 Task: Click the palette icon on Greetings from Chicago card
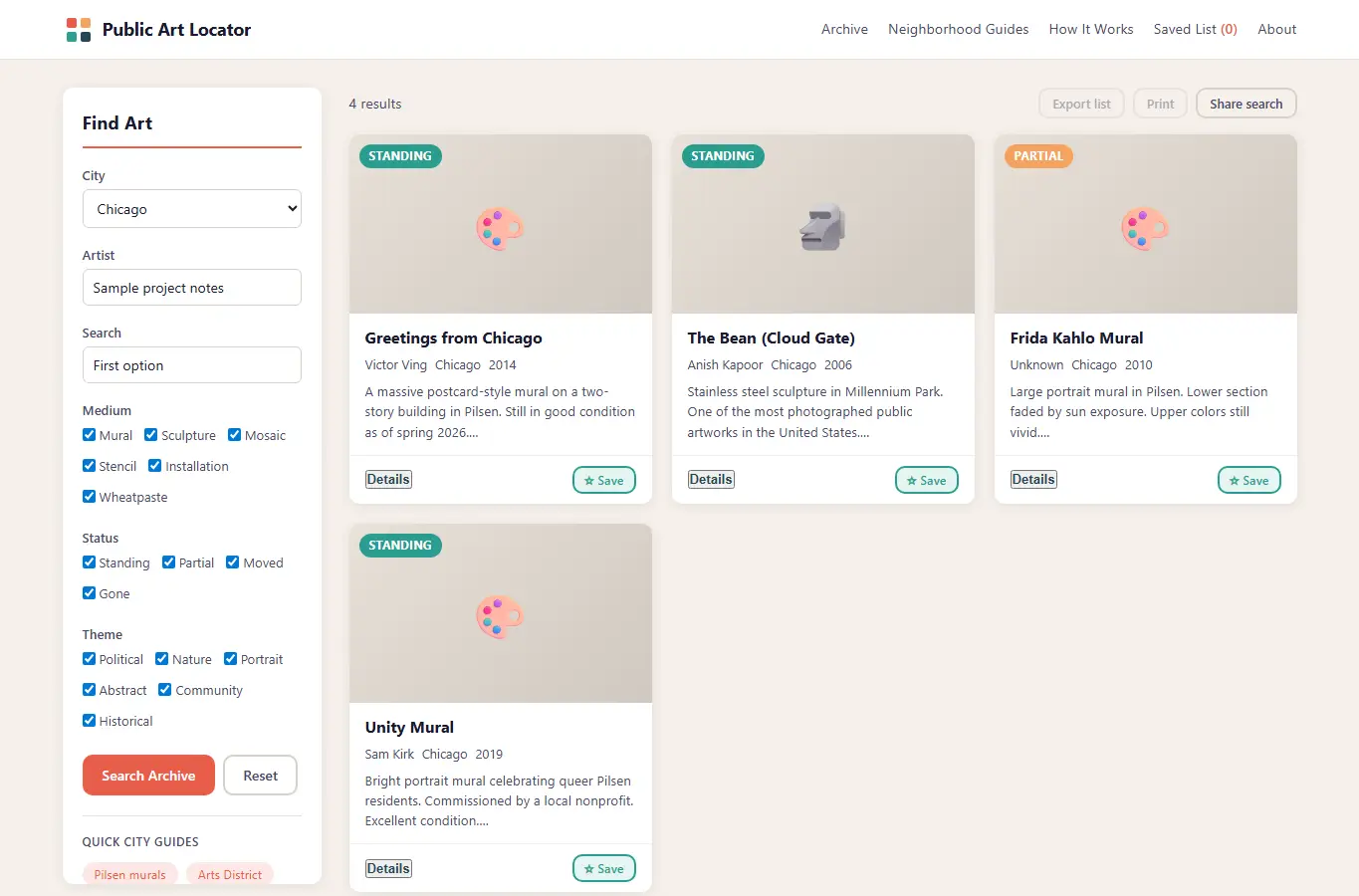[500, 228]
